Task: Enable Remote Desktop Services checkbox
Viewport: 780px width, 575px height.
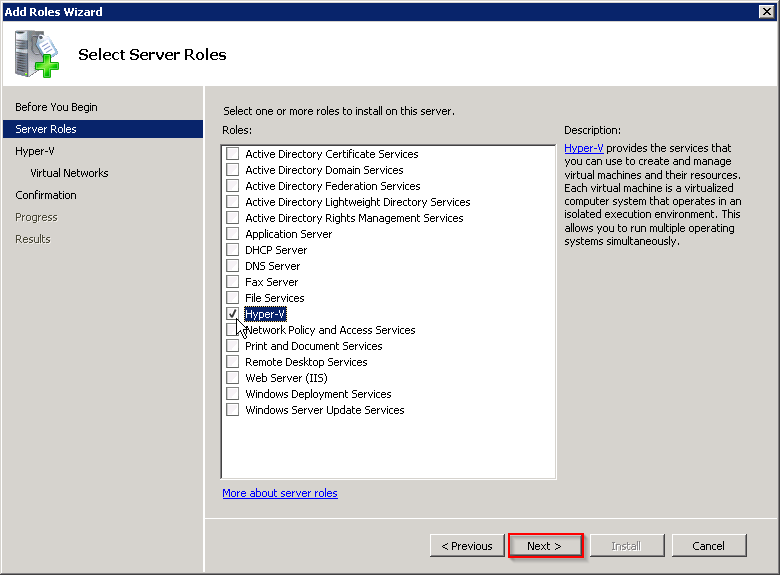Action: (232, 362)
